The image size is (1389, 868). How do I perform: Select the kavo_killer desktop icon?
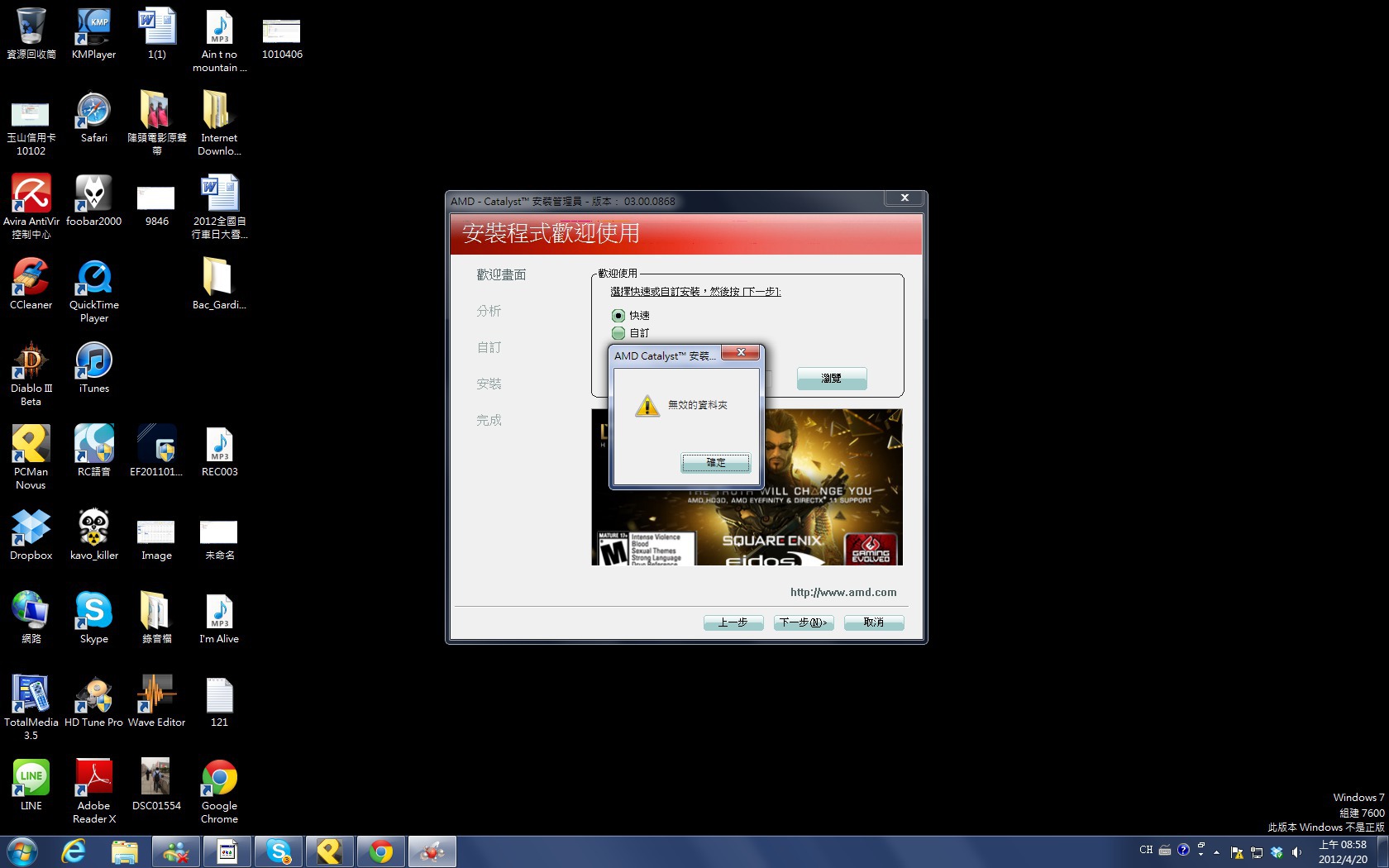click(x=94, y=535)
